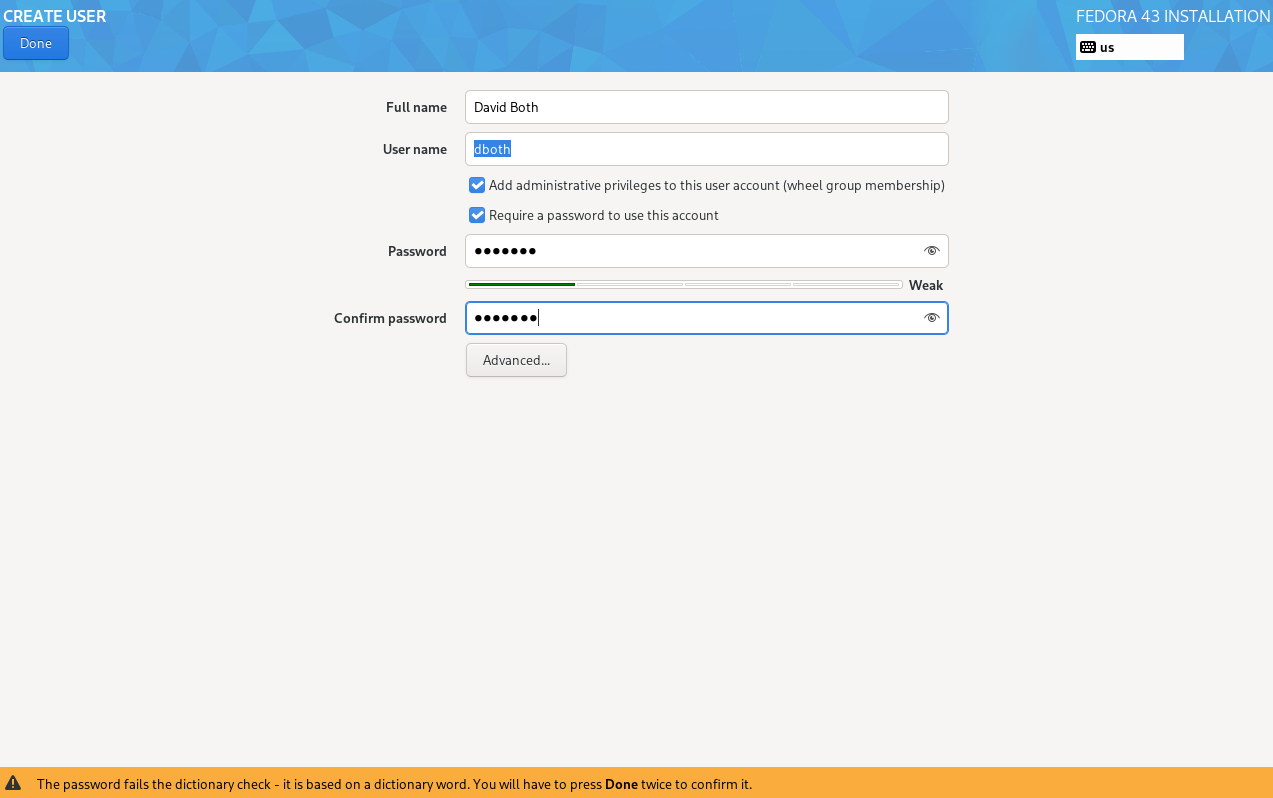Click the FEDORA 43 INSTALLATION title
Image resolution: width=1273 pixels, height=798 pixels.
(x=1172, y=16)
